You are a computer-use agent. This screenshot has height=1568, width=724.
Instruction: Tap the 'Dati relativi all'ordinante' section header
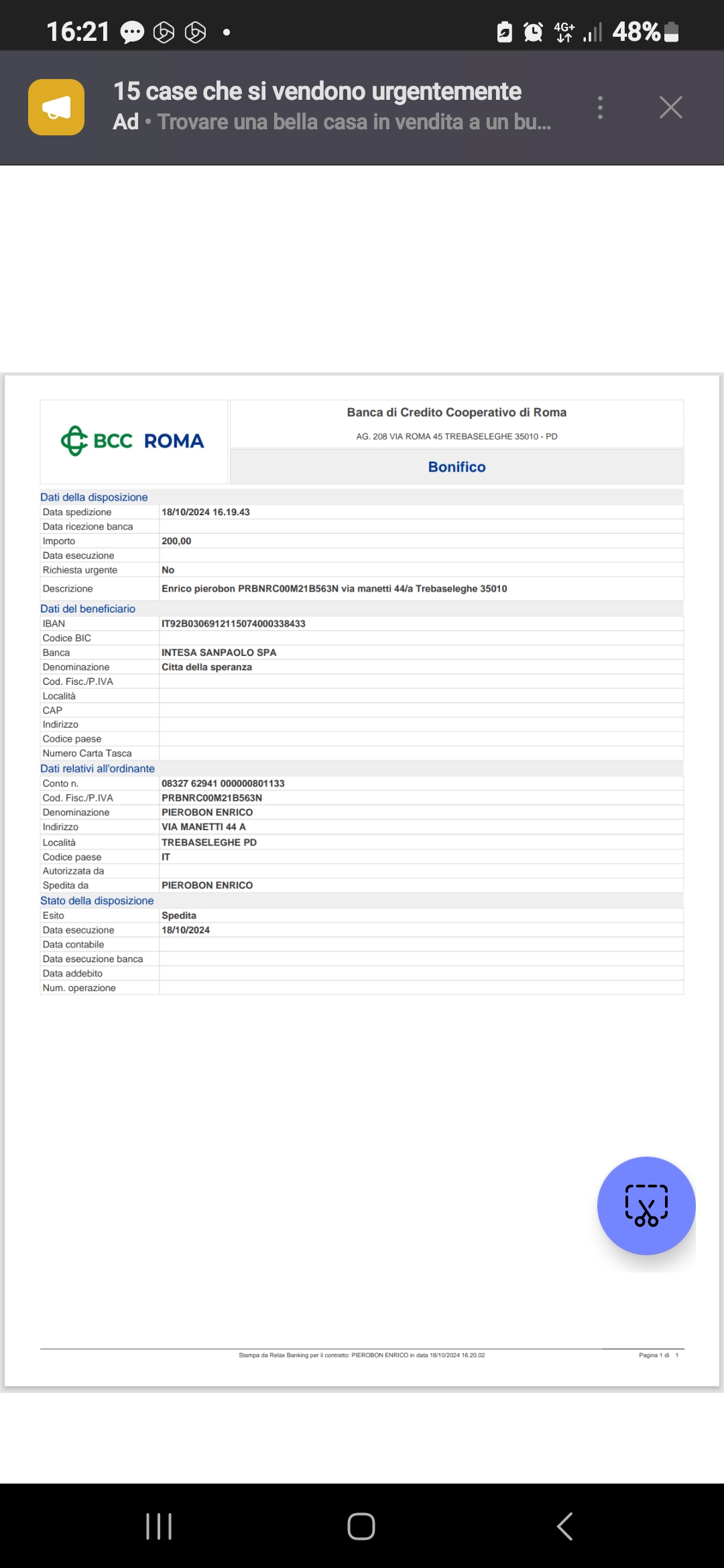(97, 769)
